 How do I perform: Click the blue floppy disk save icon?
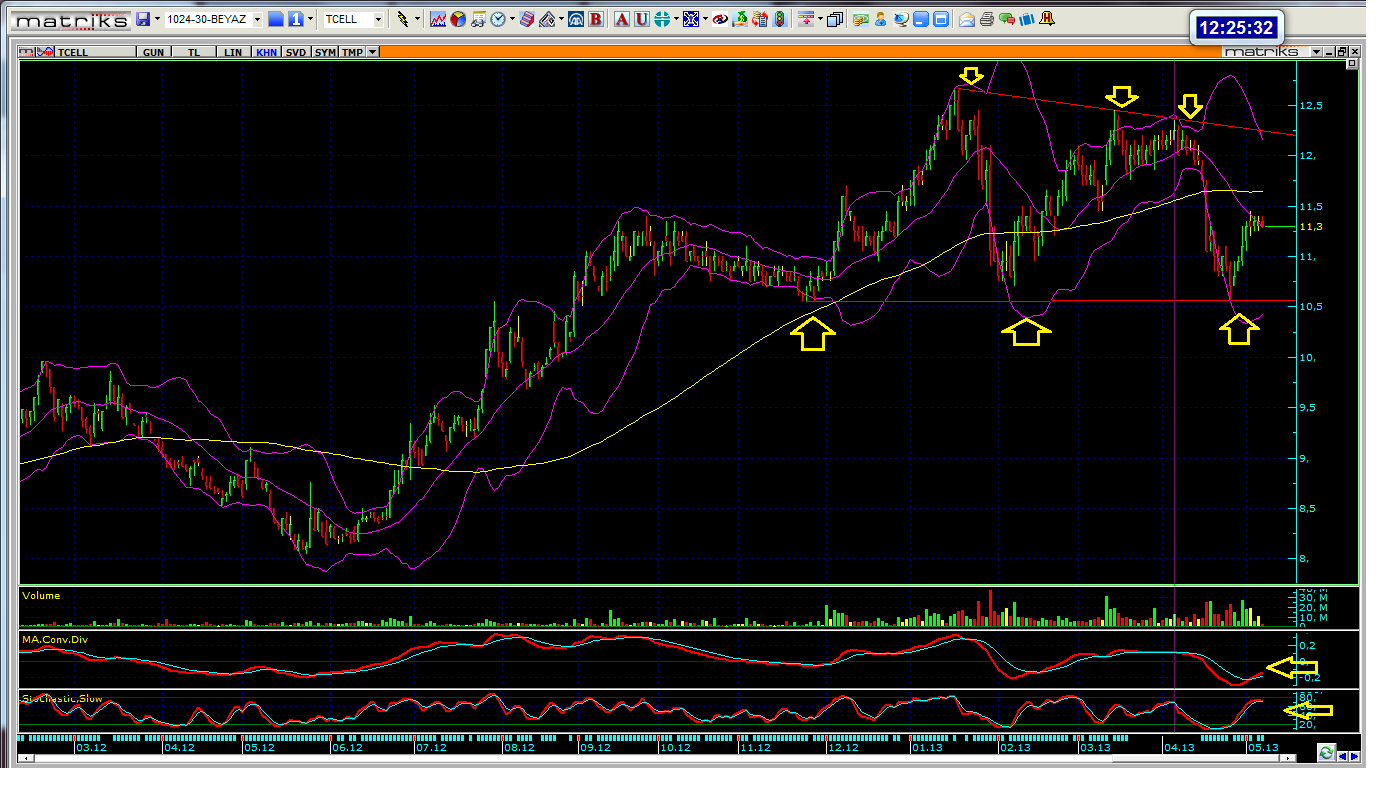pyautogui.click(x=144, y=19)
